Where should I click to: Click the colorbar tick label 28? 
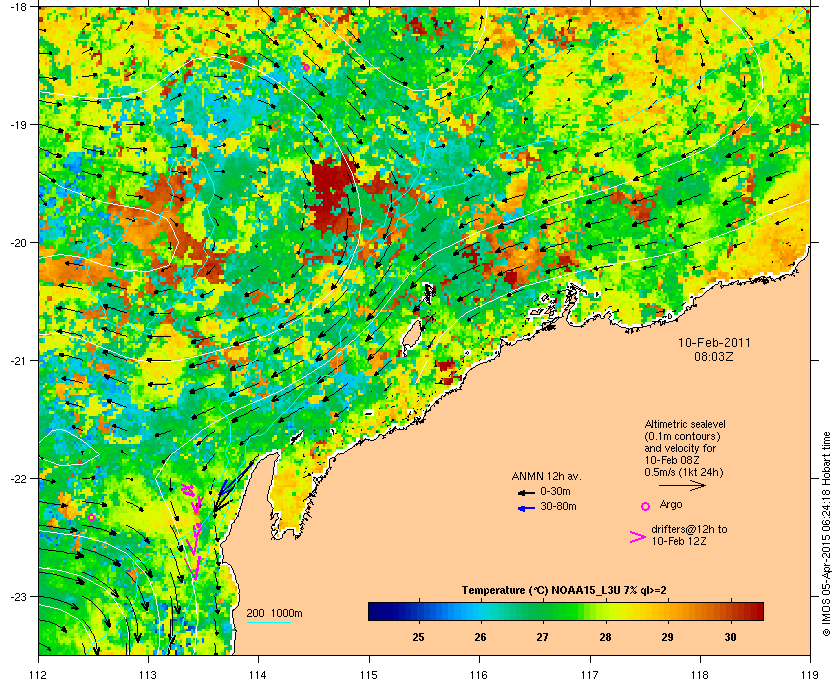pyautogui.click(x=605, y=637)
